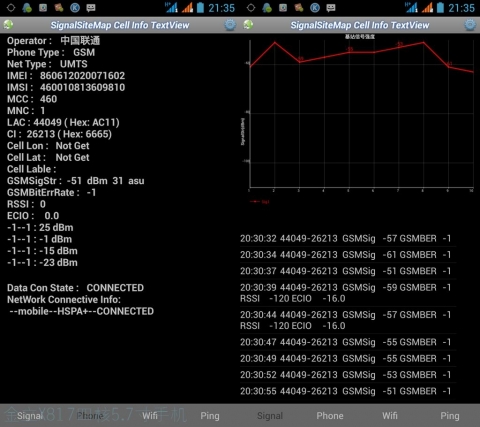Tap red Sig1 legend marker under chart
The image size is (480, 427).
click(255, 202)
